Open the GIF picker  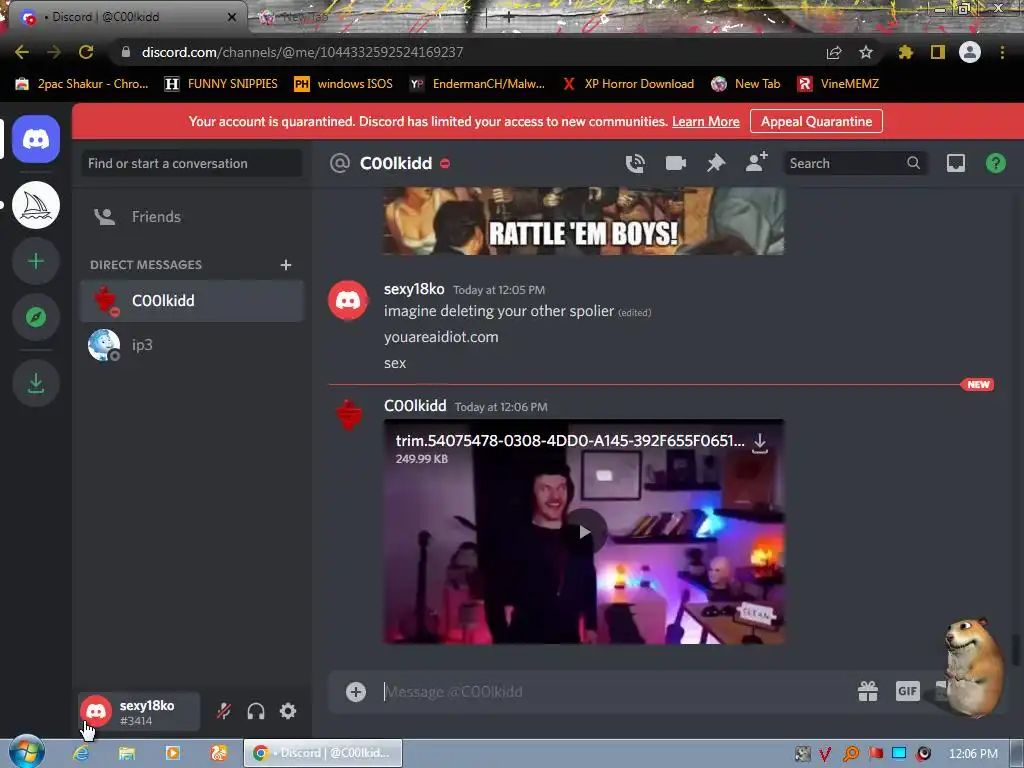click(x=907, y=691)
